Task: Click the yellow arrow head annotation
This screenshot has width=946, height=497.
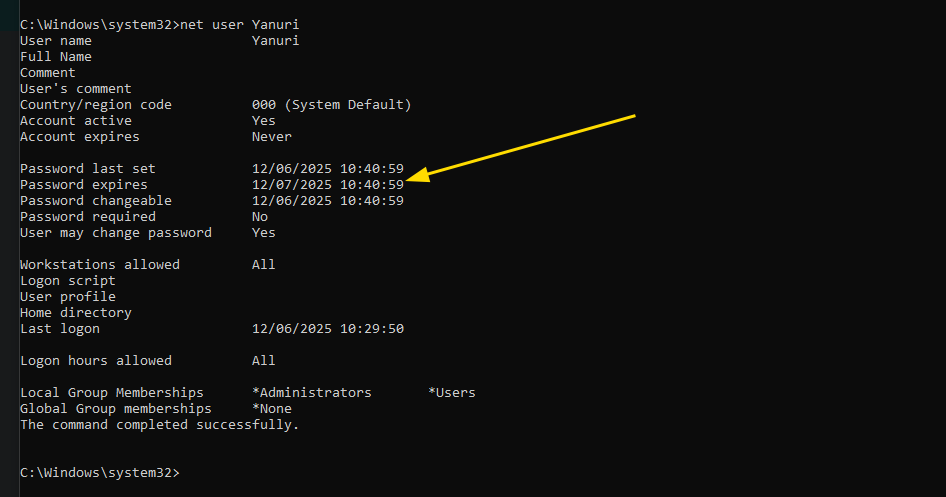Action: pyautogui.click(x=418, y=175)
